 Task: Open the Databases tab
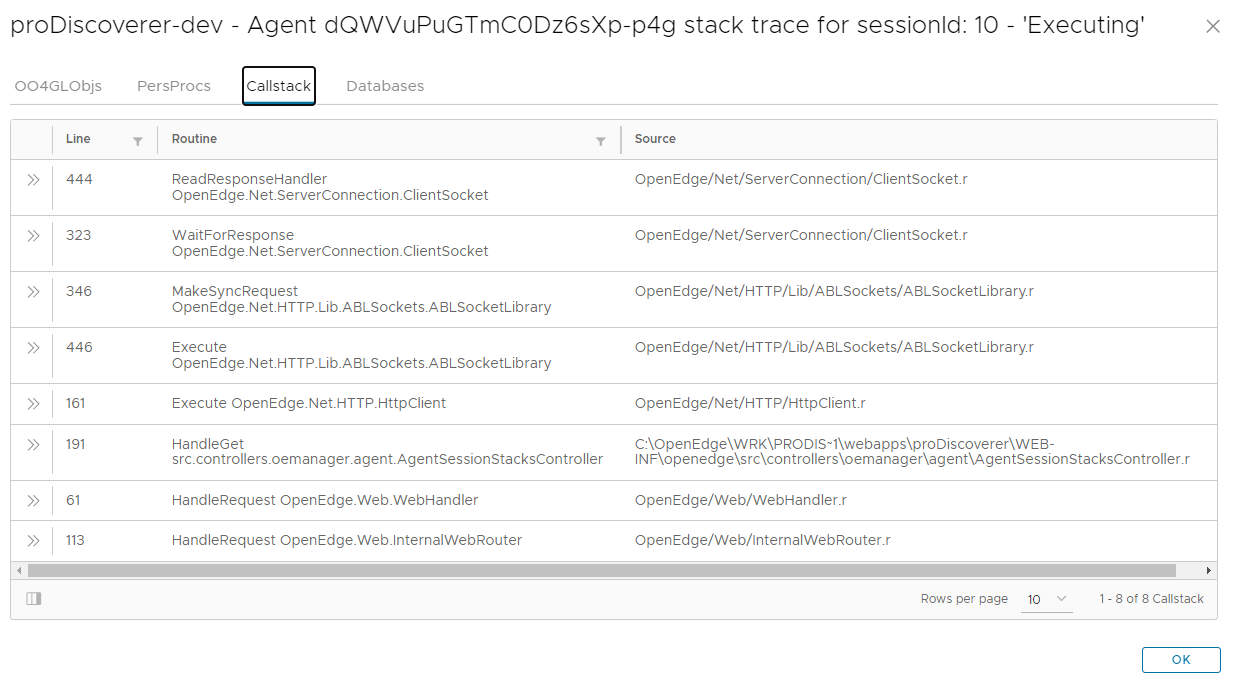pyautogui.click(x=385, y=86)
